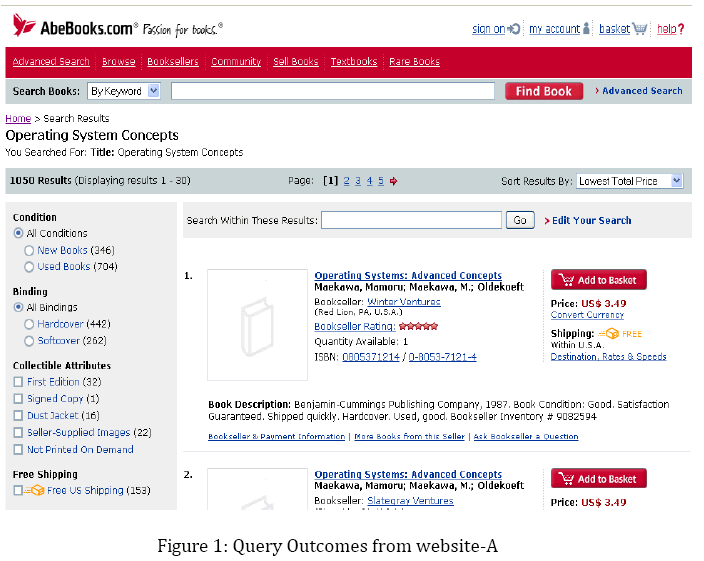Viewport: 704px width, 561px height.
Task: Select the Hardcover radio button
Action: tap(29, 324)
